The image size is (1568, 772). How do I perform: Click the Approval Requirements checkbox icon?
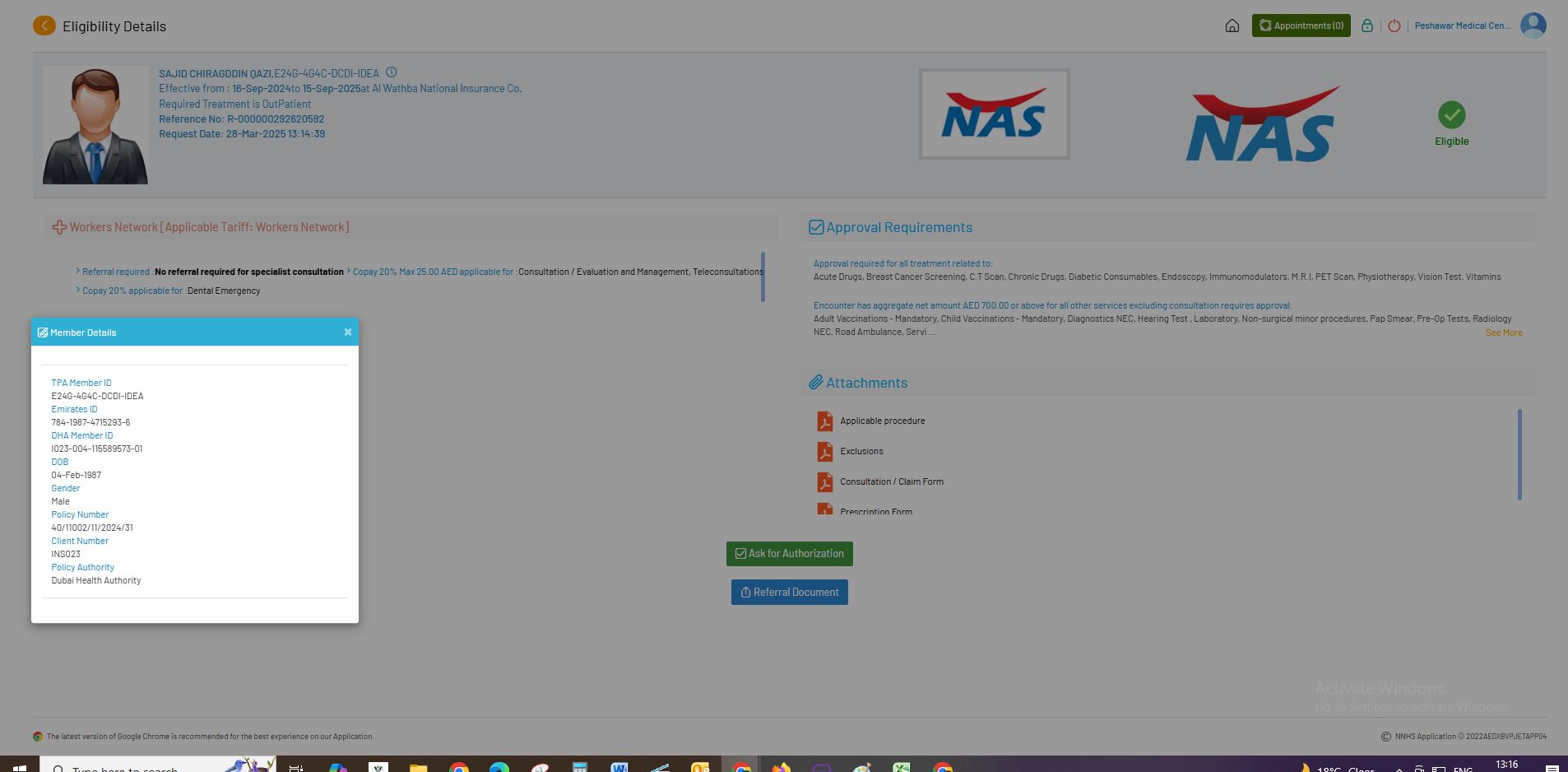[x=816, y=227]
